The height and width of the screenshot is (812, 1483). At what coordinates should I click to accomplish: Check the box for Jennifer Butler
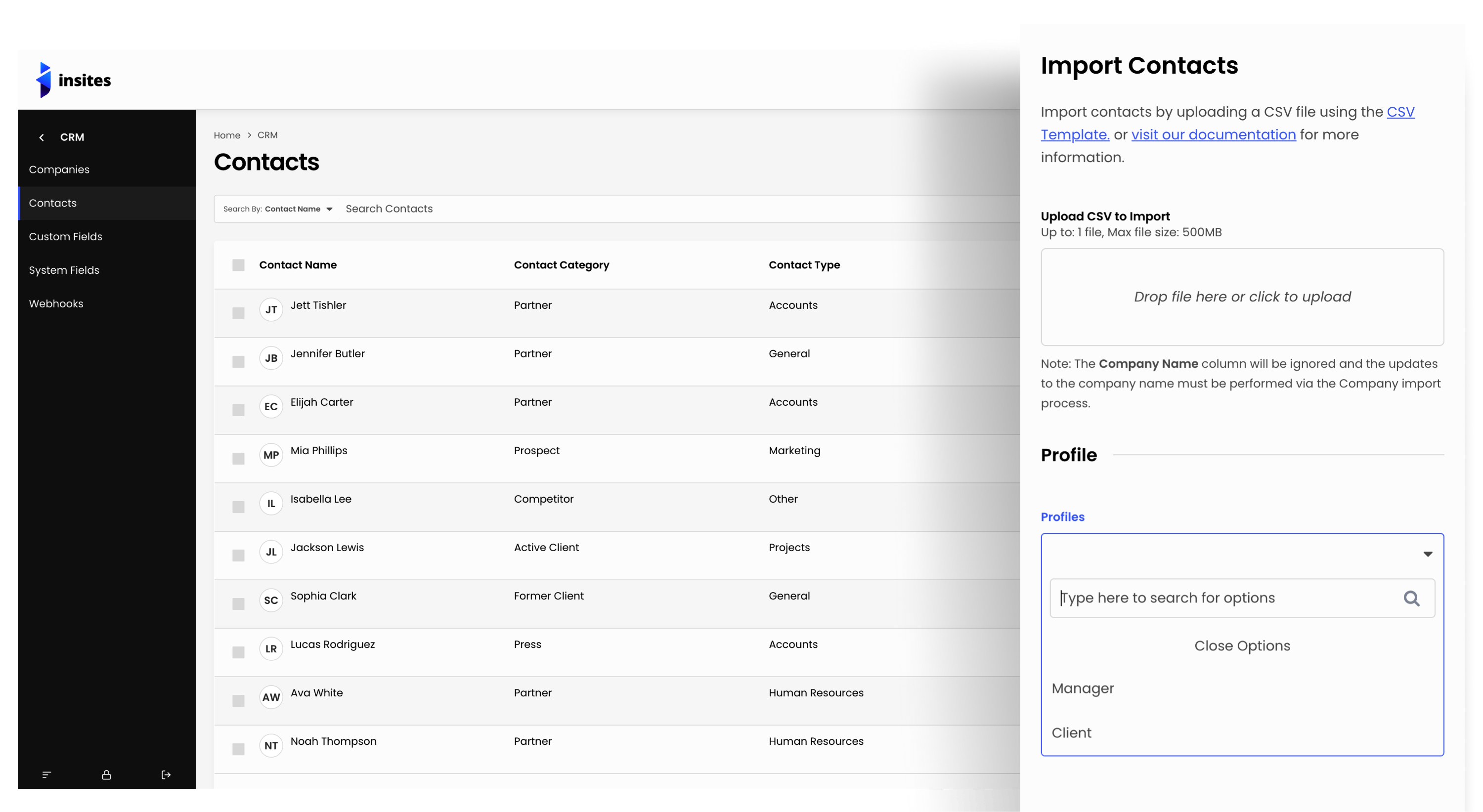click(238, 361)
